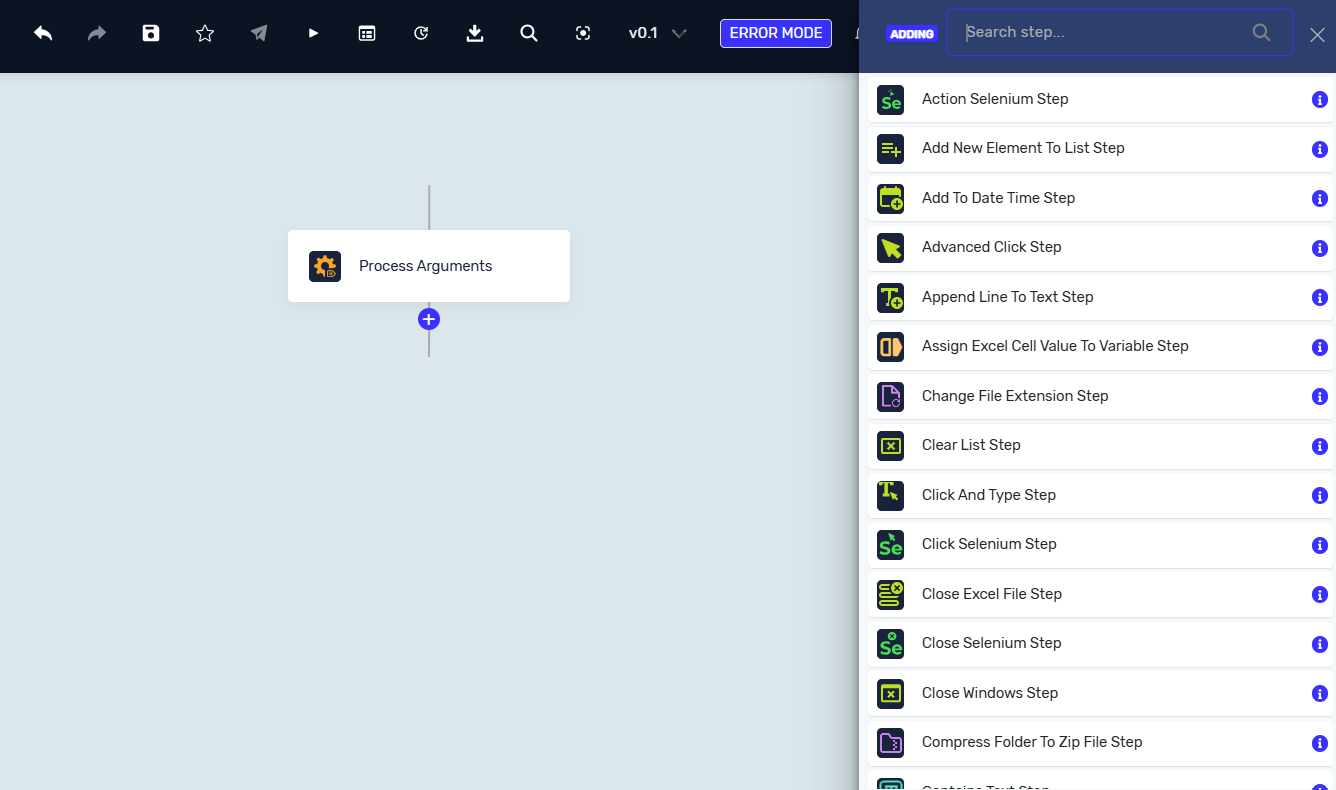Click the redo arrow in the toolbar
The image size is (1336, 790).
(x=97, y=33)
